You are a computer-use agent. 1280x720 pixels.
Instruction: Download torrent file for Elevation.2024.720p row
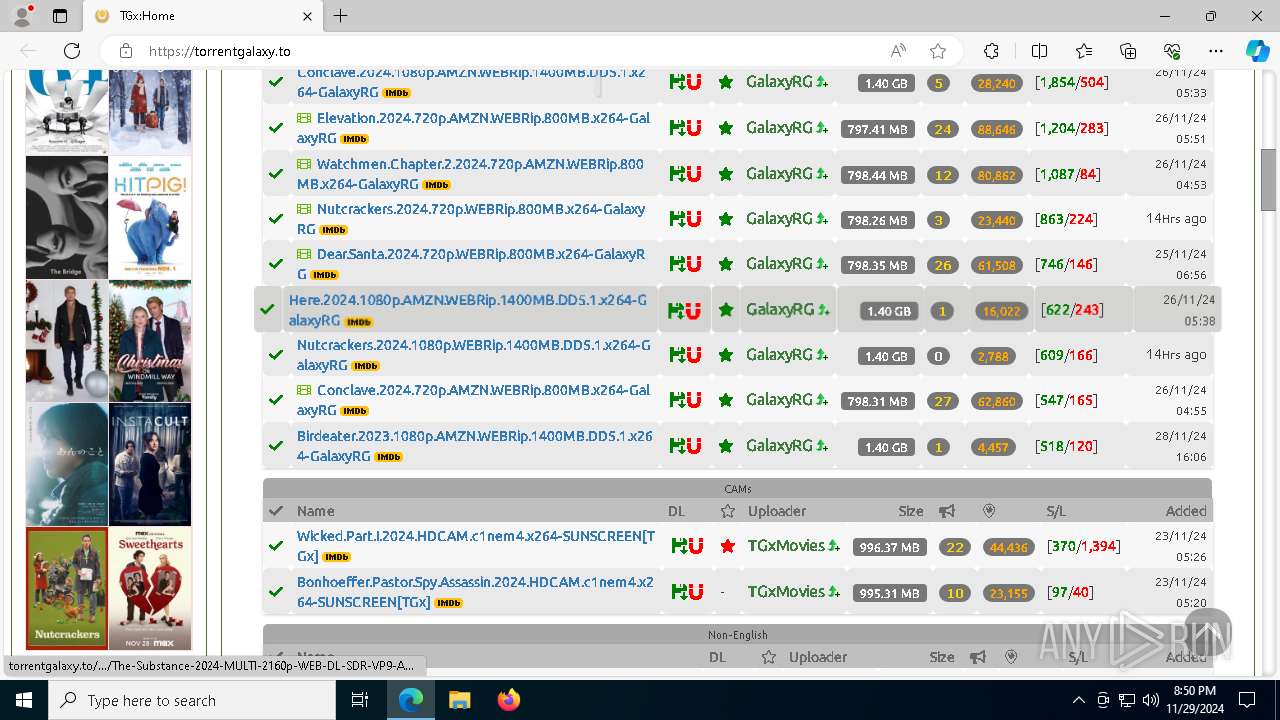(x=677, y=128)
